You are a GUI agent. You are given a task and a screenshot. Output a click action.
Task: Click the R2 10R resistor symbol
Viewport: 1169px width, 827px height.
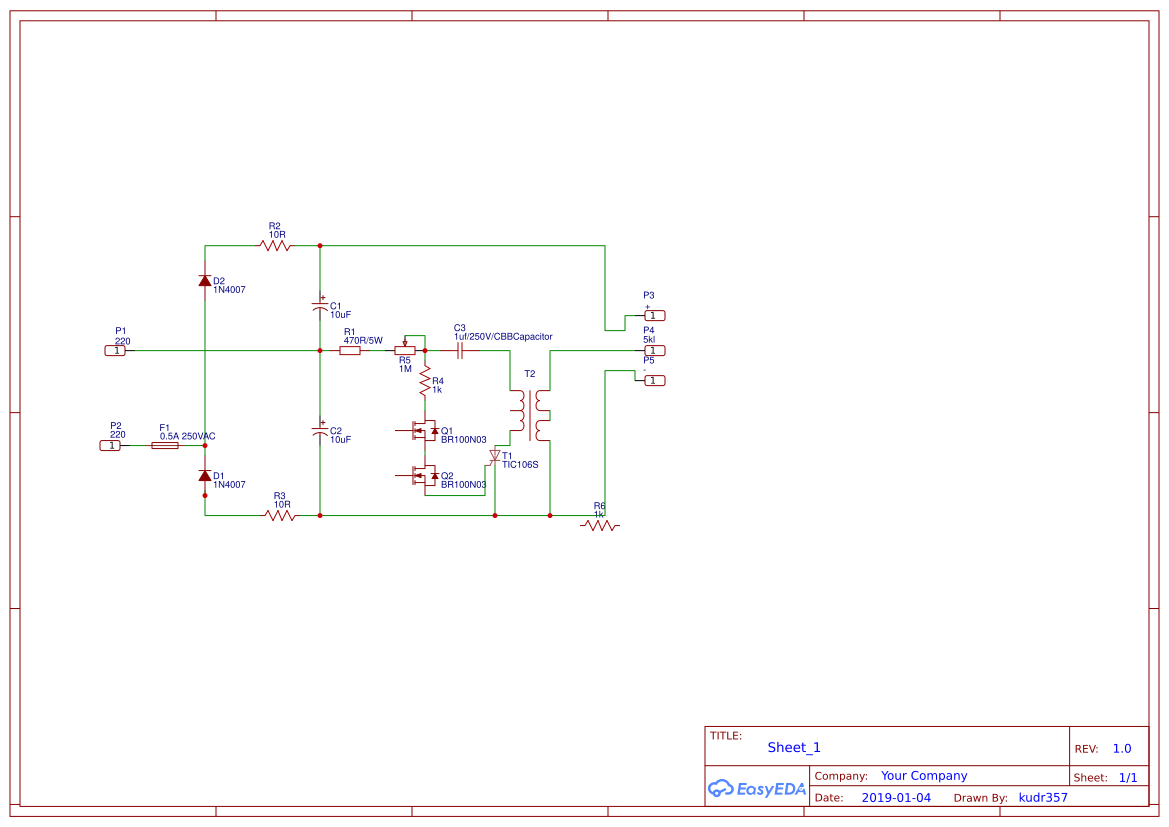[275, 245]
